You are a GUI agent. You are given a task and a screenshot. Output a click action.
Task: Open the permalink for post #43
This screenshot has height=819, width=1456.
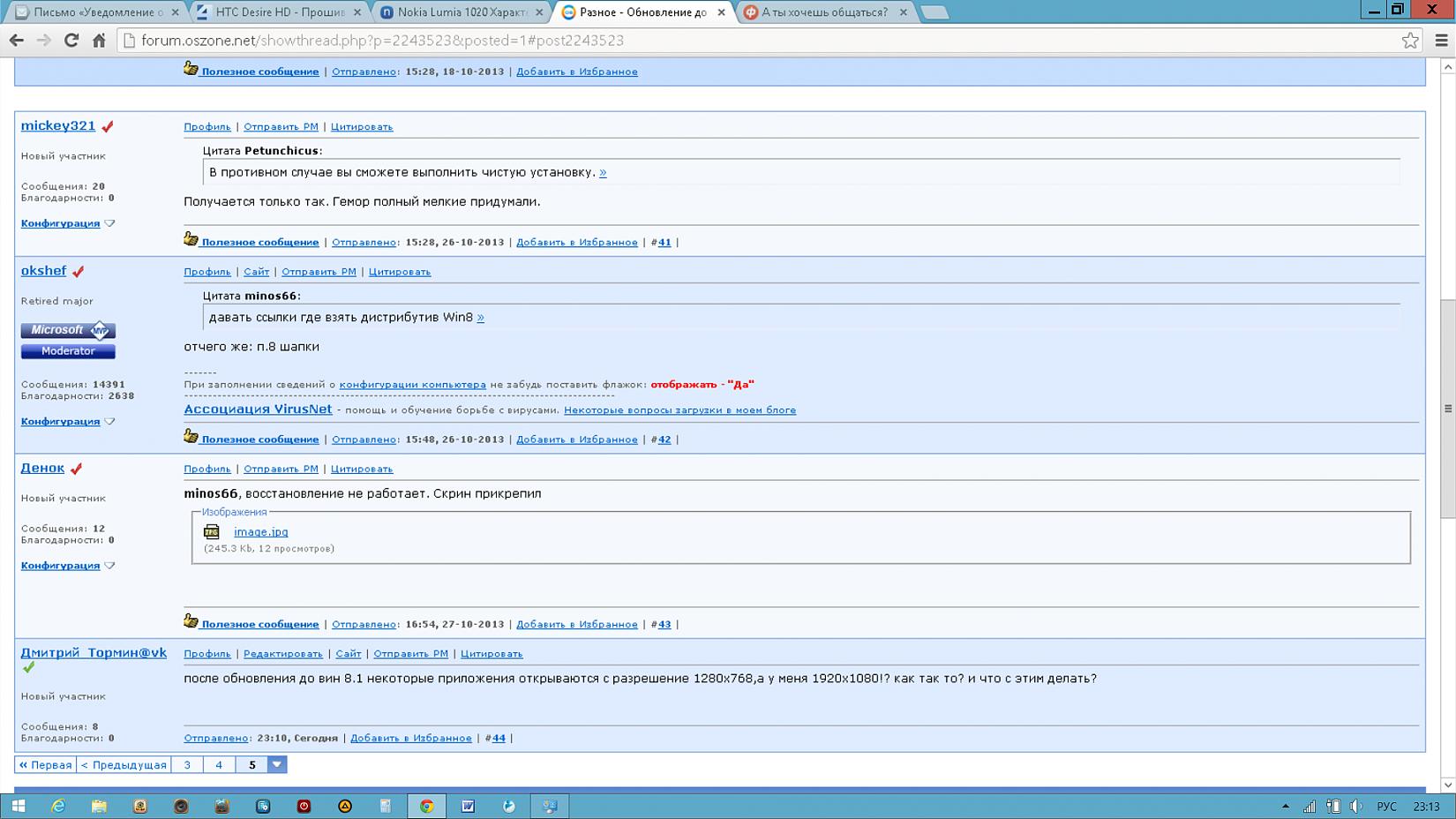click(664, 624)
